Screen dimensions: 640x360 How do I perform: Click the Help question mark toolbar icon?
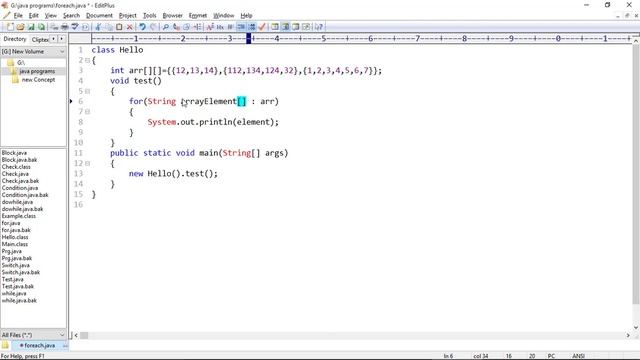tap(319, 27)
